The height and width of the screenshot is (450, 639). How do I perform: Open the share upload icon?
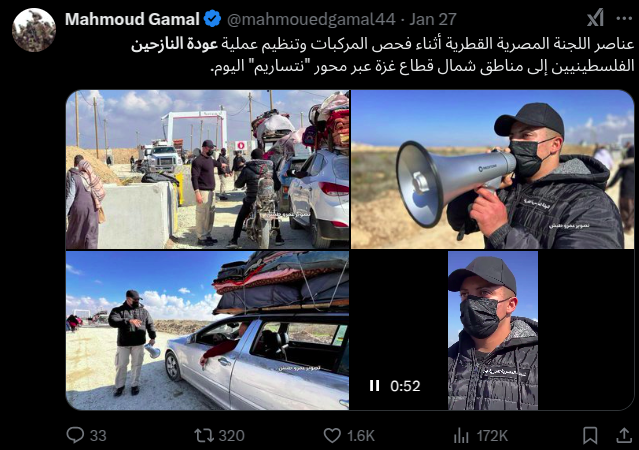[624, 435]
